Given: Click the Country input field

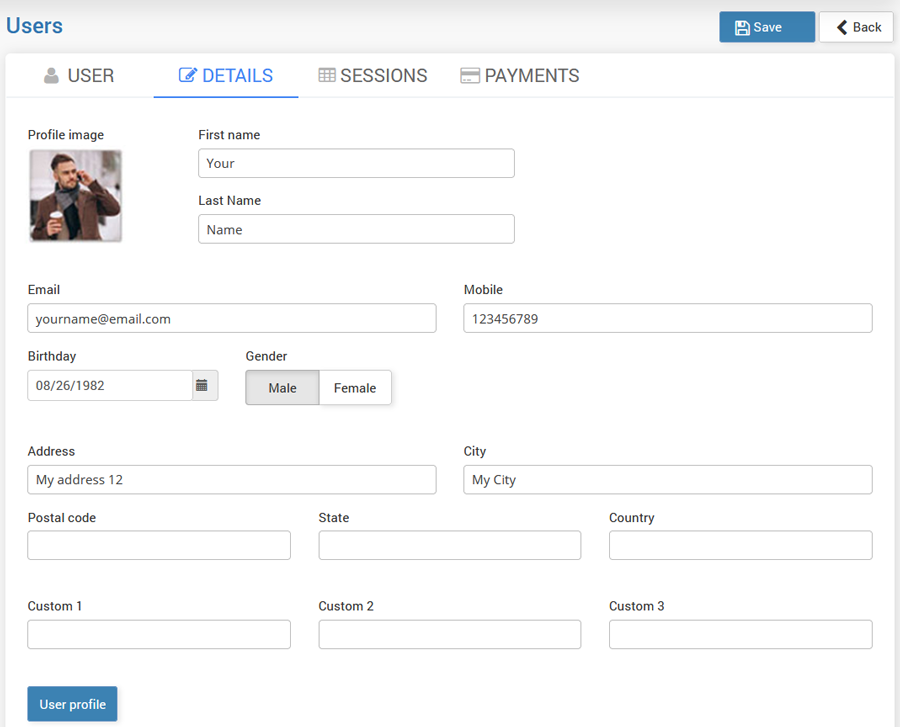Looking at the screenshot, I should pyautogui.click(x=741, y=545).
